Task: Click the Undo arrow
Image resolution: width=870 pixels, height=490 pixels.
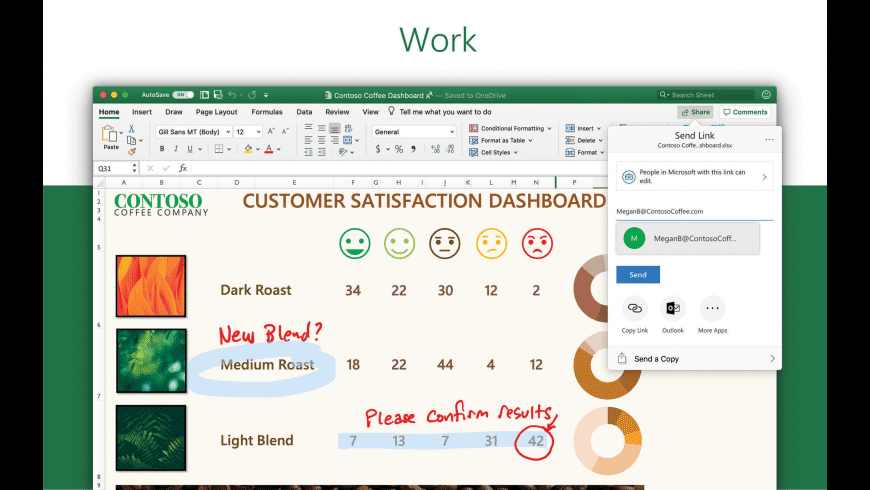Action: [232, 95]
